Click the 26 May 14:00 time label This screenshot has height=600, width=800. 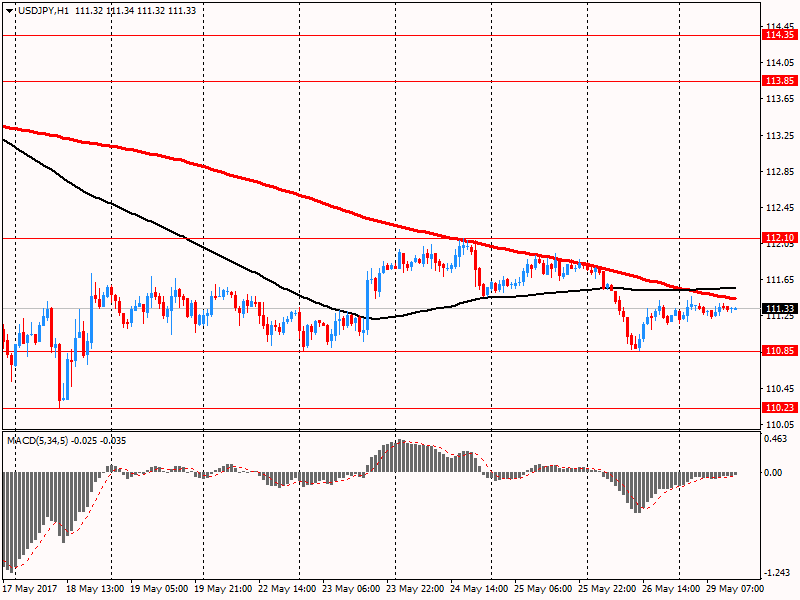click(671, 588)
